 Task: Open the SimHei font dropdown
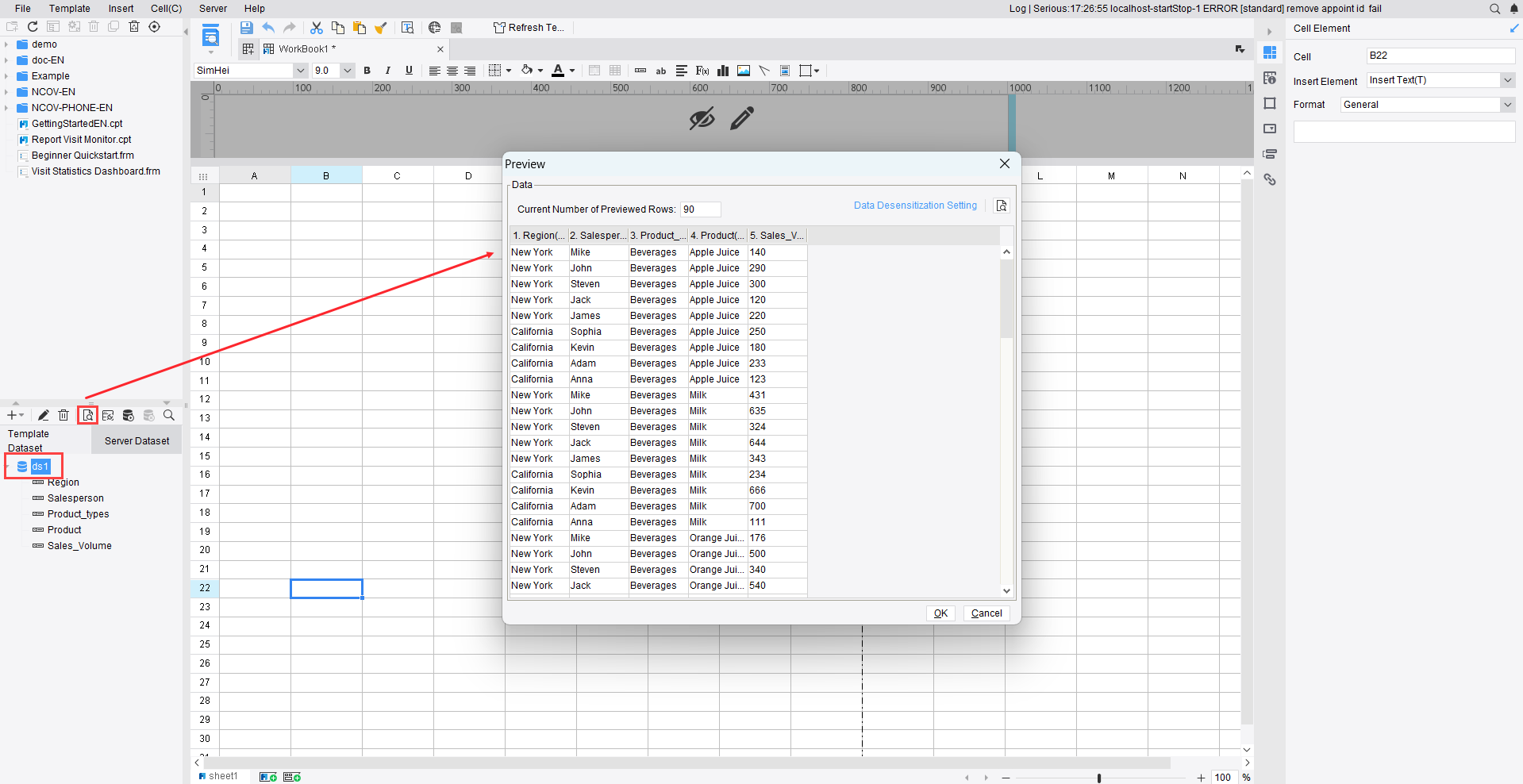pos(301,71)
